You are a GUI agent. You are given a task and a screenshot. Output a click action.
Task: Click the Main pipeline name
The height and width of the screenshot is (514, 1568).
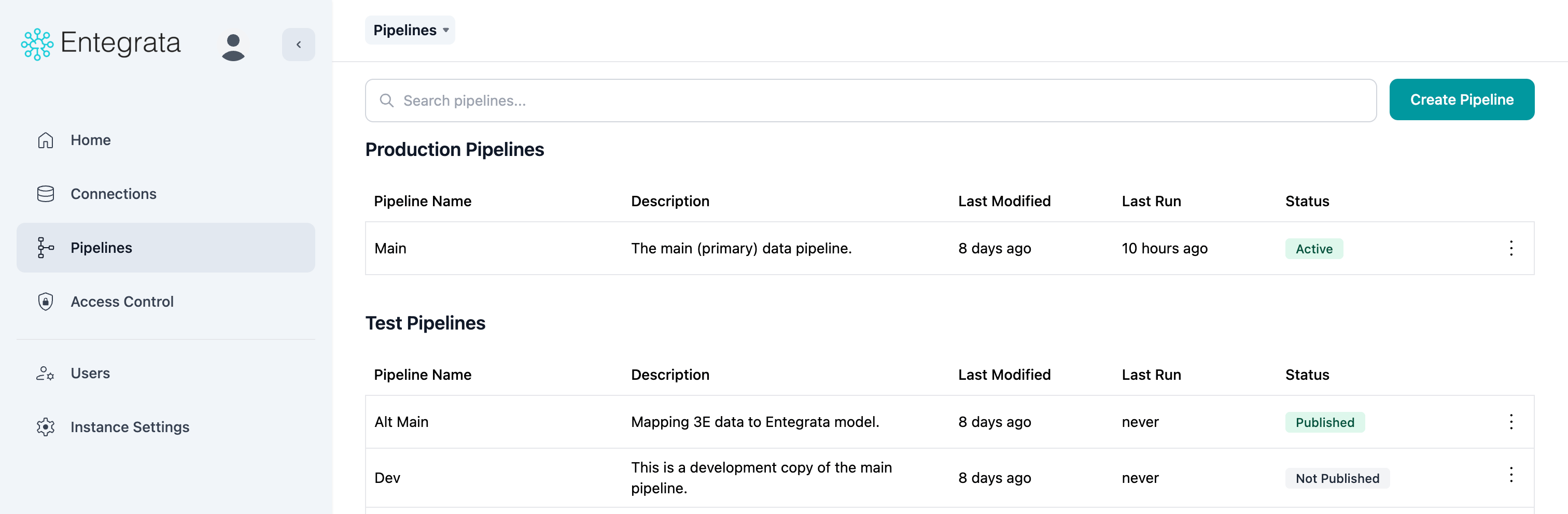(x=390, y=248)
